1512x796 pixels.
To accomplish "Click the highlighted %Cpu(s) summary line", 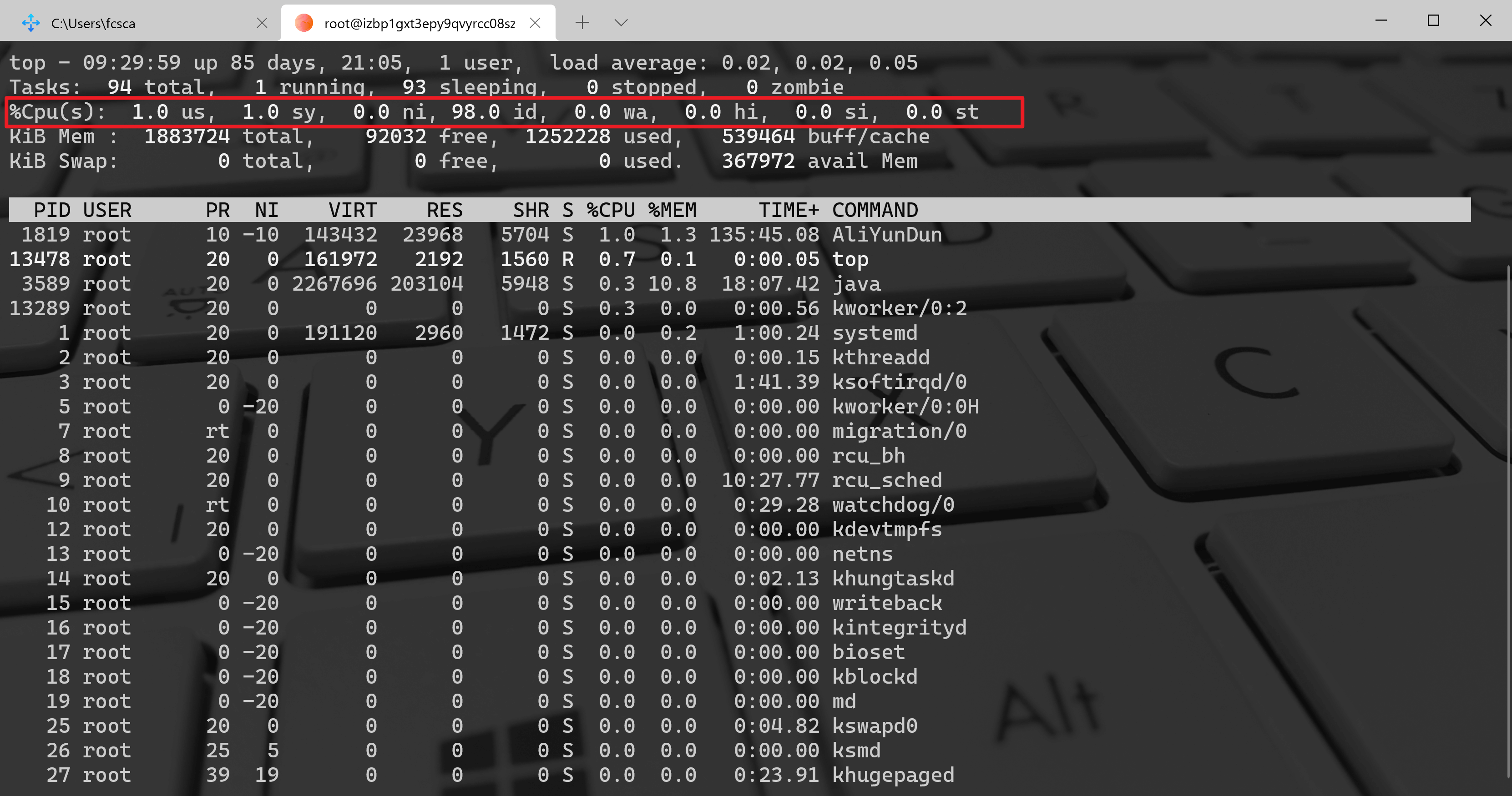I will pos(514,112).
